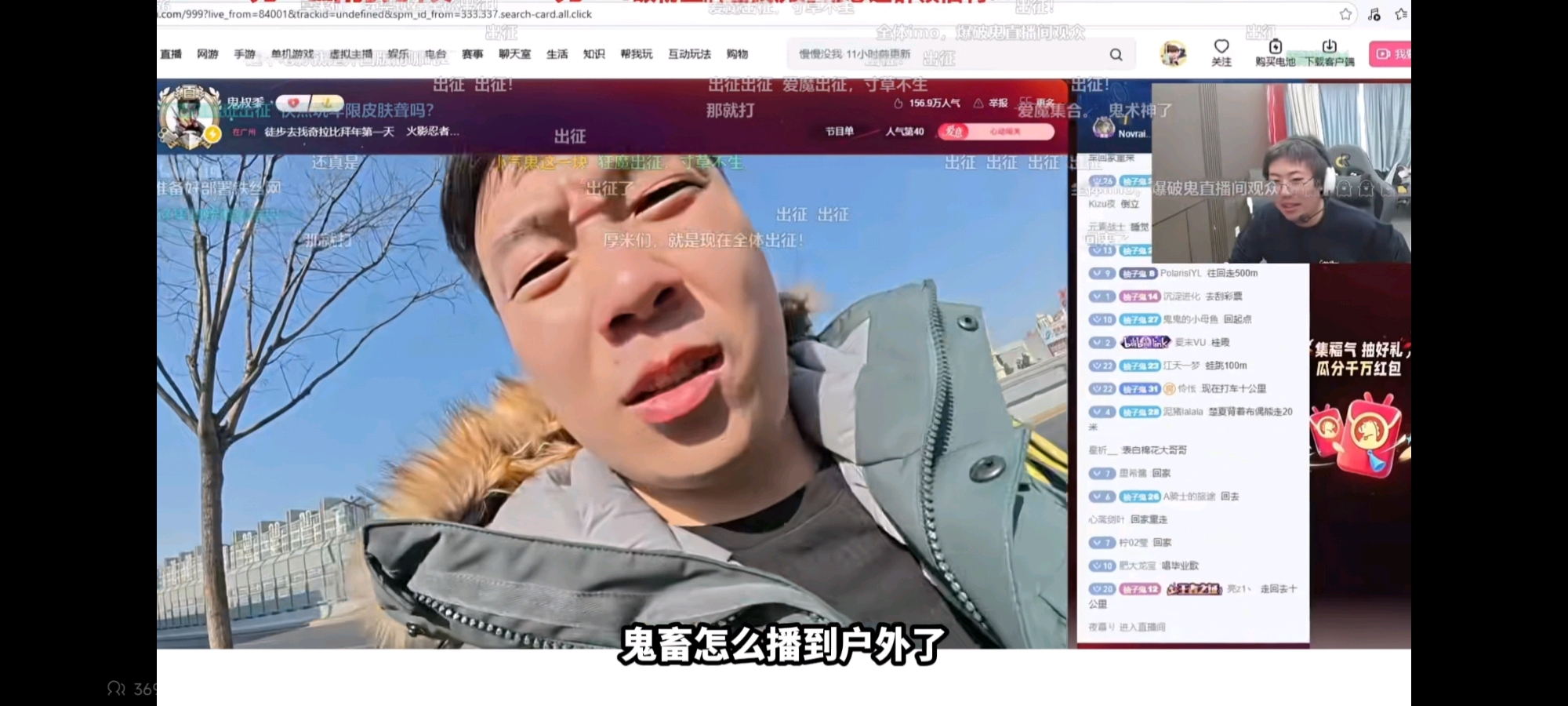Open the 关注 heart icon
The image size is (1568, 706).
click(1221, 47)
